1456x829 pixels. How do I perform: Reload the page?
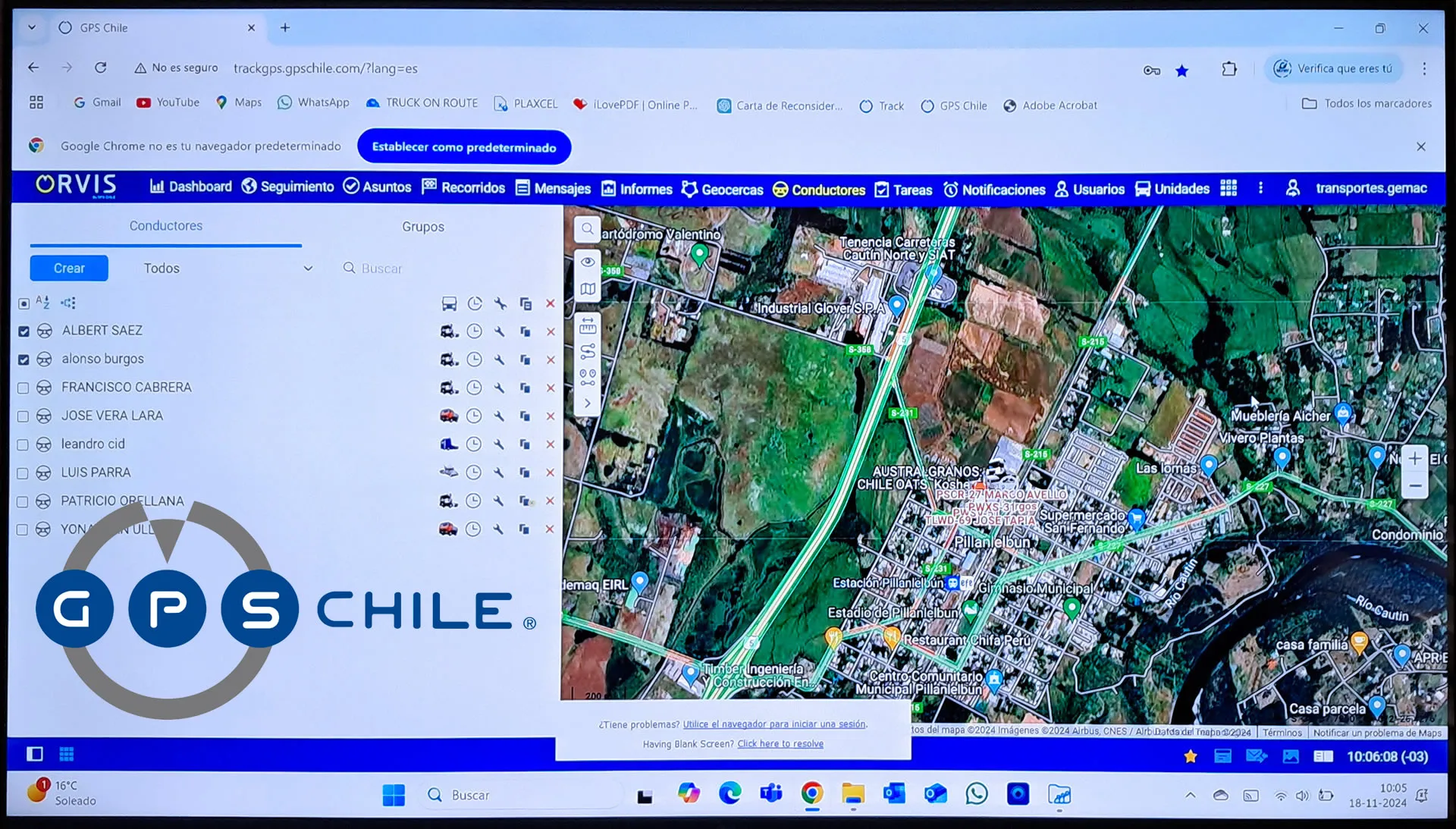pyautogui.click(x=100, y=68)
